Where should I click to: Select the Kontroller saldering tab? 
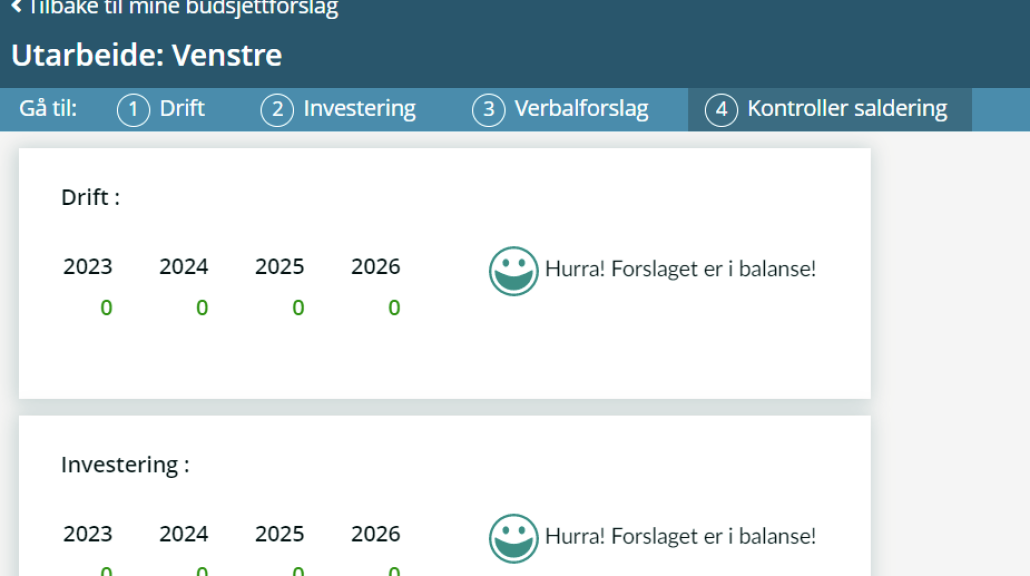[830, 110]
